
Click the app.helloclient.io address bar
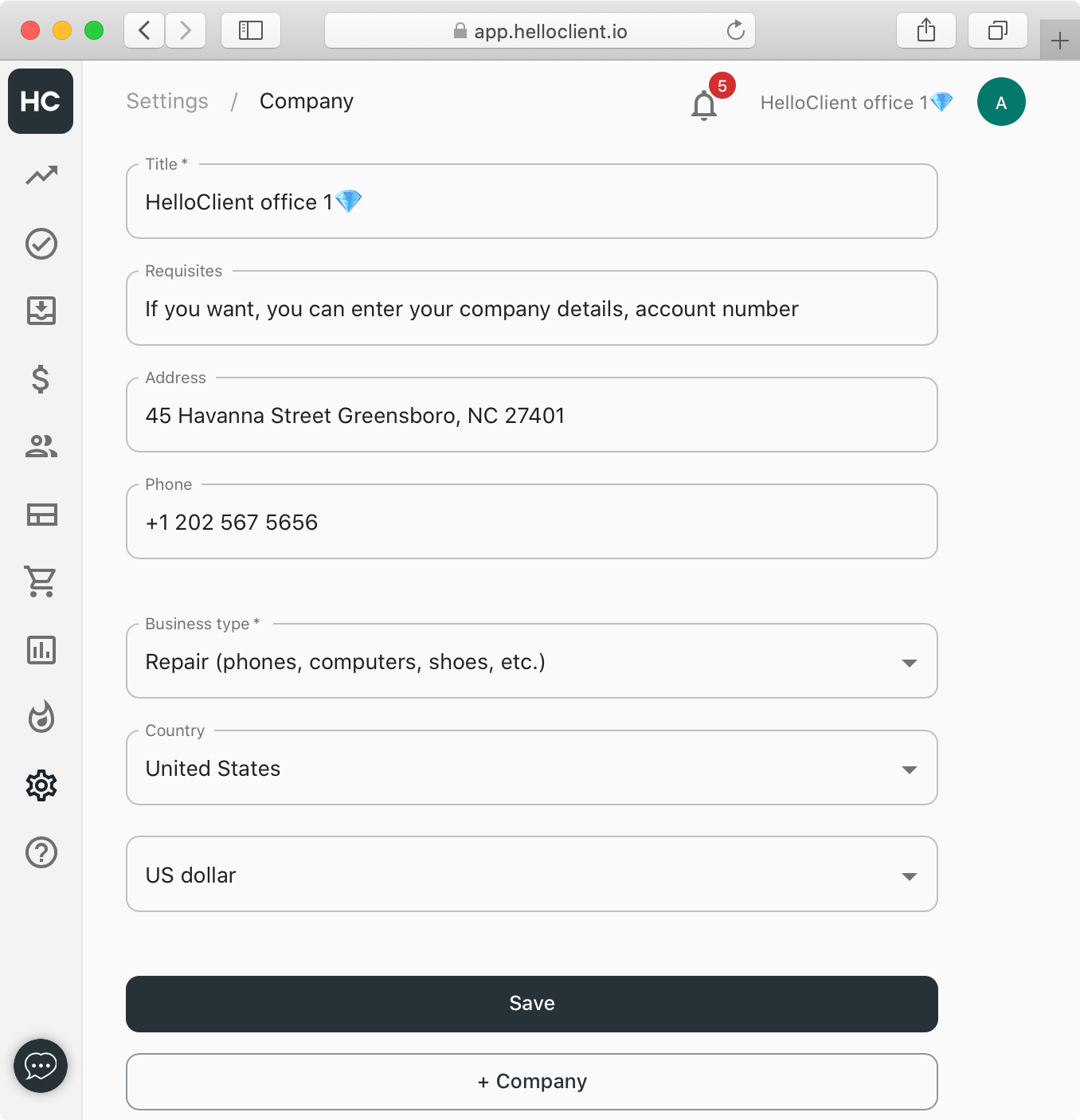point(540,31)
